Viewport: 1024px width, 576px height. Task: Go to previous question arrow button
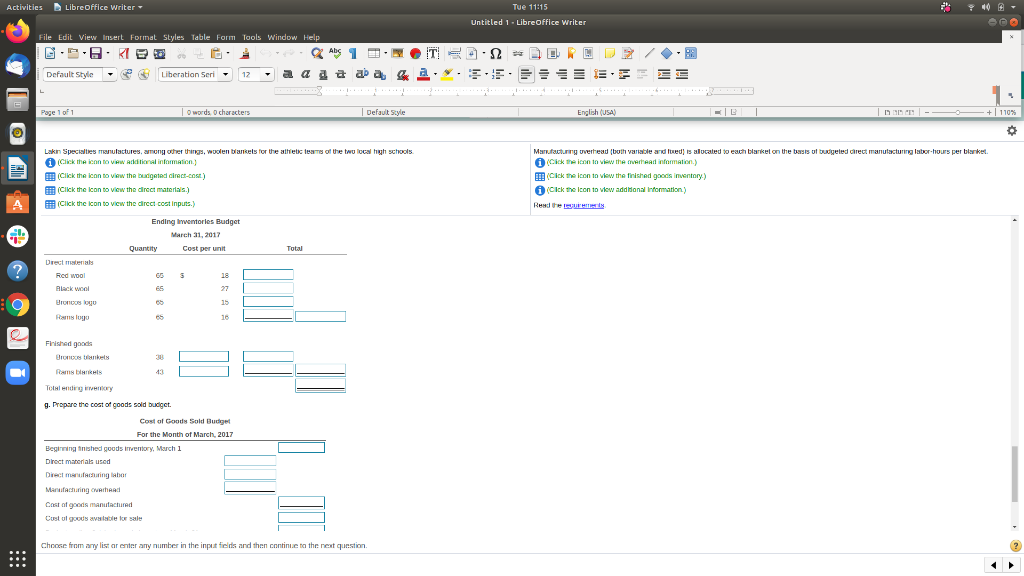(993, 565)
